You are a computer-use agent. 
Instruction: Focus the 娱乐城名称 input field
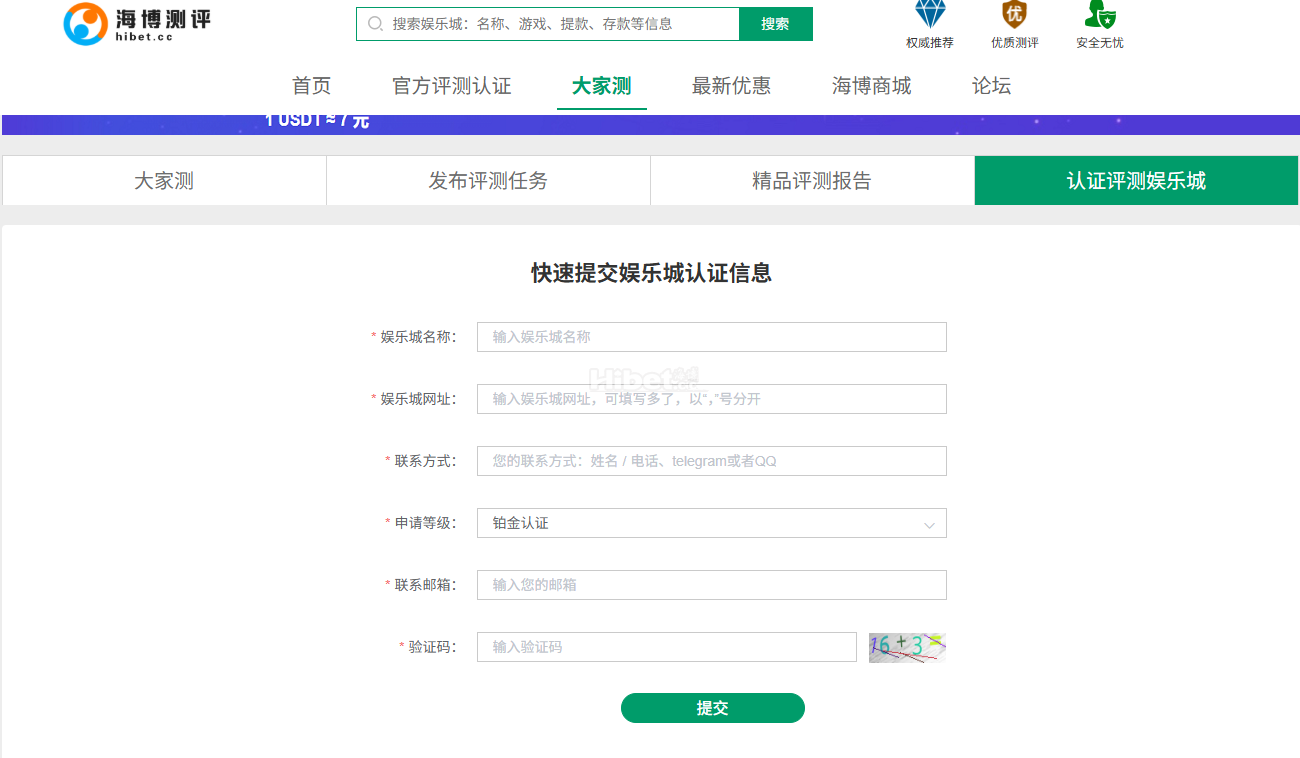point(711,337)
